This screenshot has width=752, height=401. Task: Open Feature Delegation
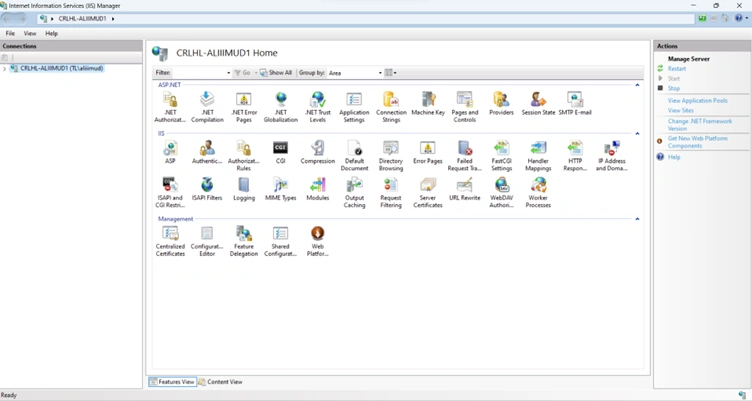click(244, 241)
